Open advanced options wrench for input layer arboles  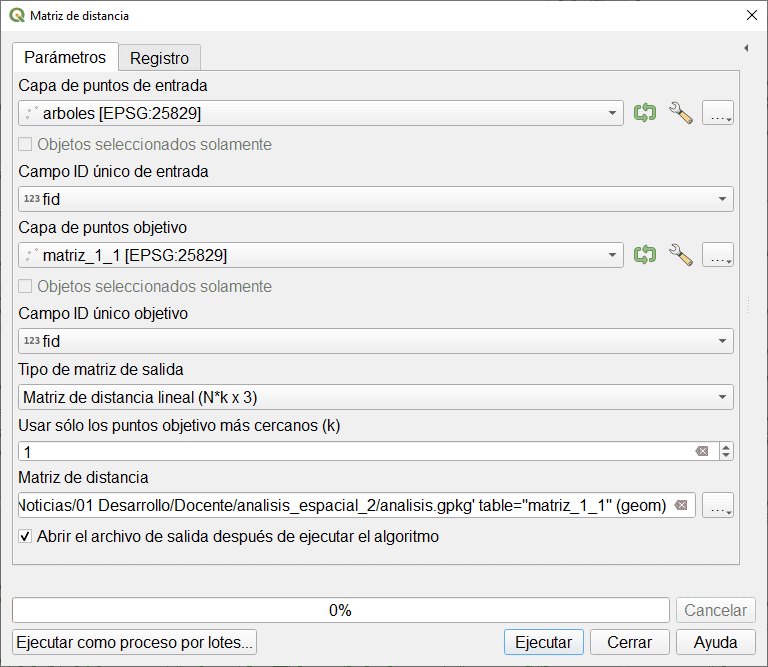(x=680, y=113)
